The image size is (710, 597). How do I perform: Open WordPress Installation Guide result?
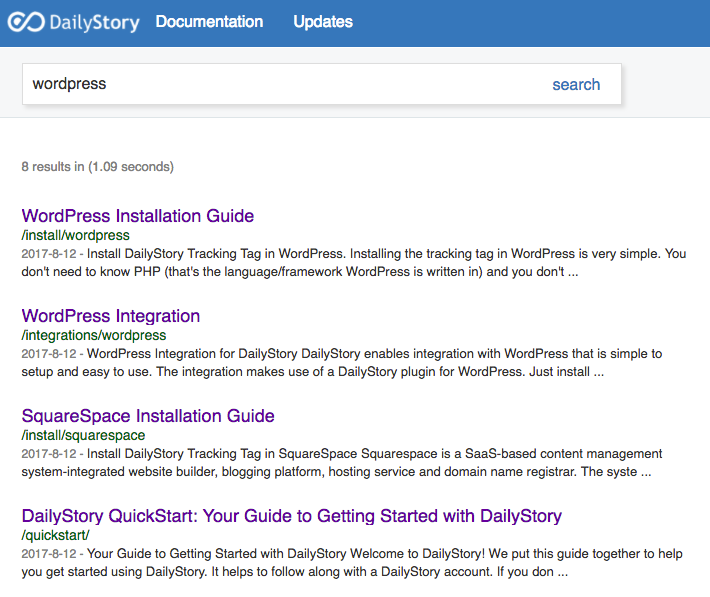(138, 216)
